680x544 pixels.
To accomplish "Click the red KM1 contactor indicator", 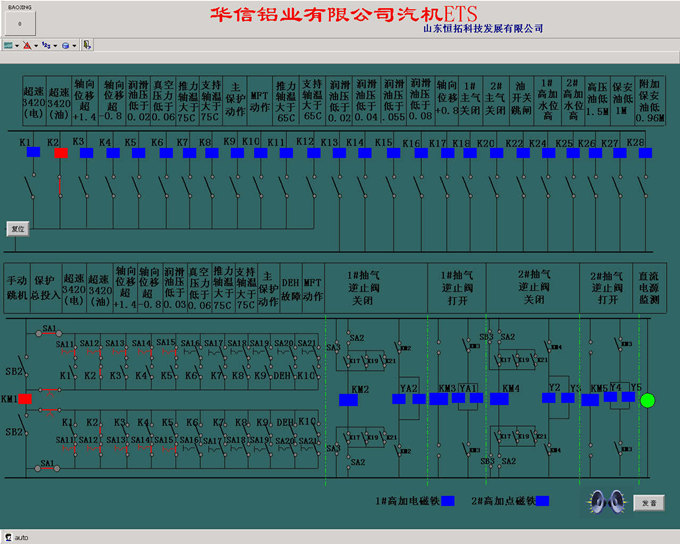I will pyautogui.click(x=25, y=399).
